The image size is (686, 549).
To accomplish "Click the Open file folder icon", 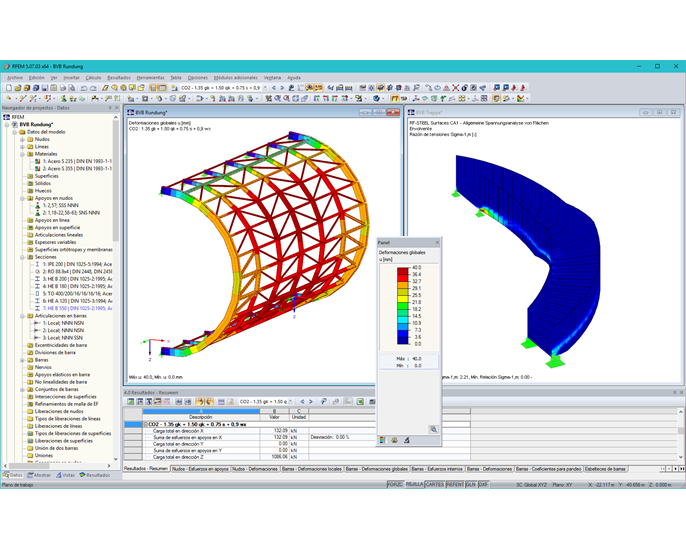I will pos(18,88).
